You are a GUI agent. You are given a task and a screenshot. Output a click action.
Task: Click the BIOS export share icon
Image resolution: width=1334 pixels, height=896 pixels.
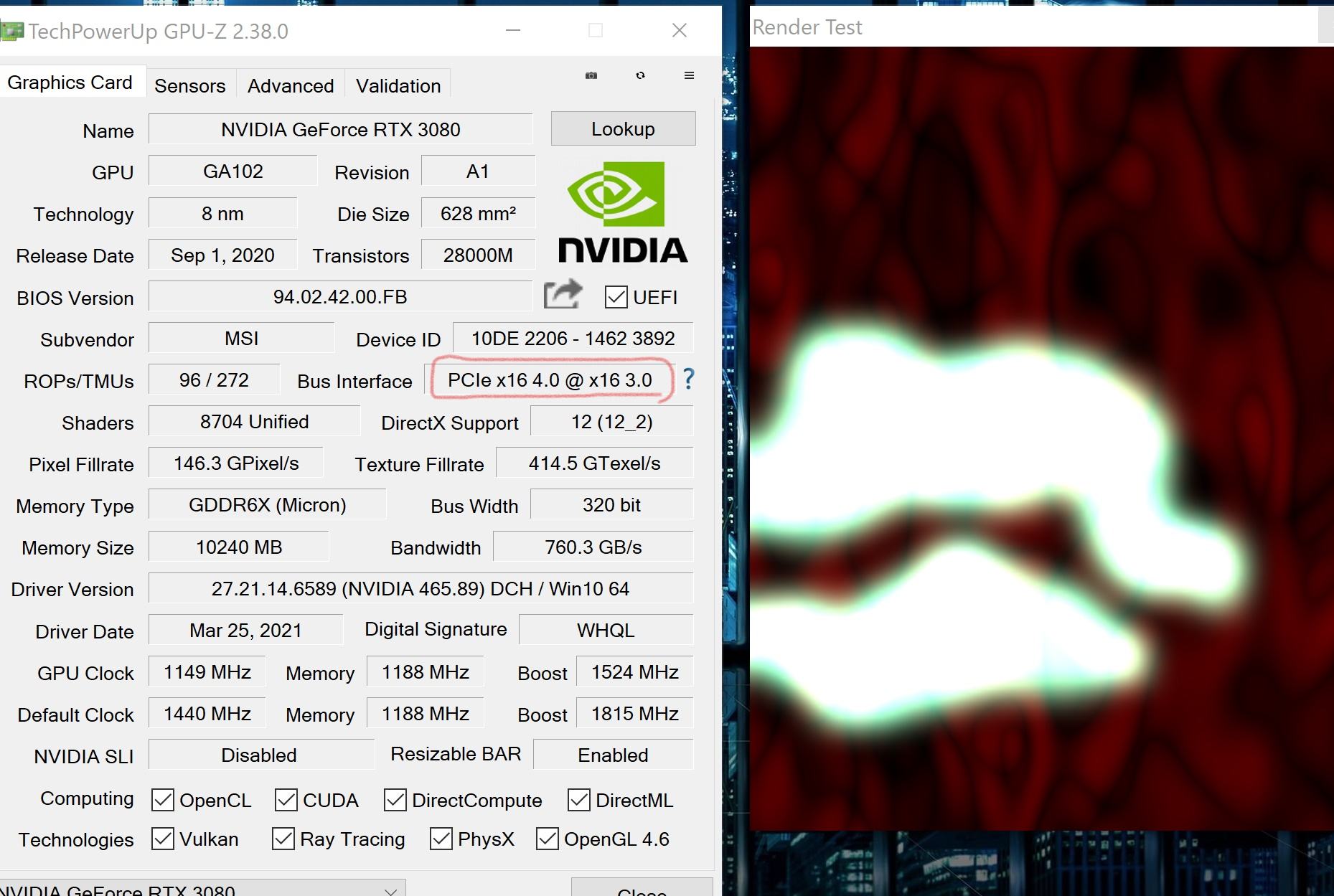click(x=563, y=294)
